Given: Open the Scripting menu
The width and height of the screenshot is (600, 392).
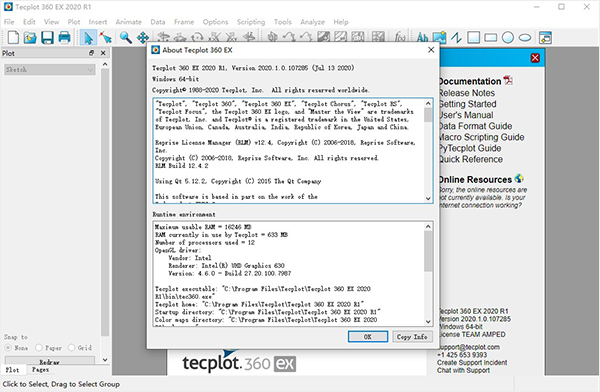Looking at the screenshot, I should [x=251, y=22].
